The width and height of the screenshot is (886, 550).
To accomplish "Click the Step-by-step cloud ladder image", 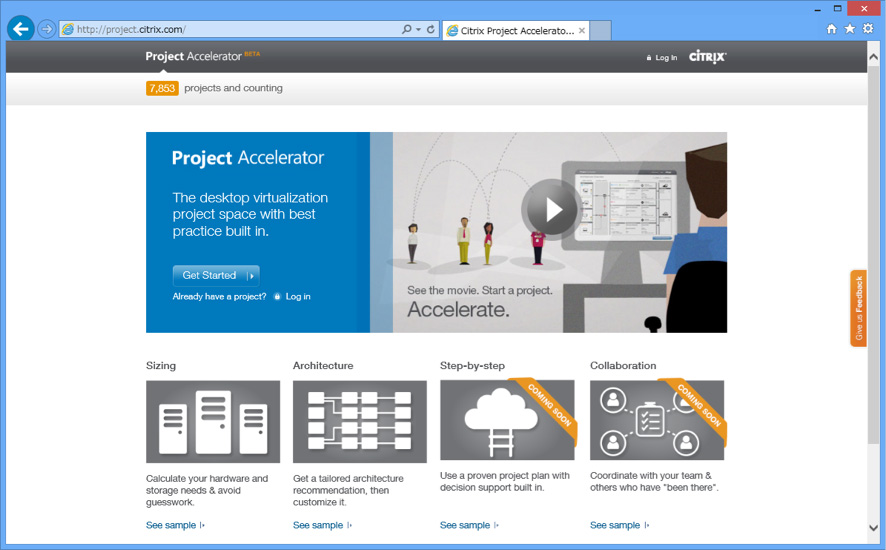I will tap(507, 420).
